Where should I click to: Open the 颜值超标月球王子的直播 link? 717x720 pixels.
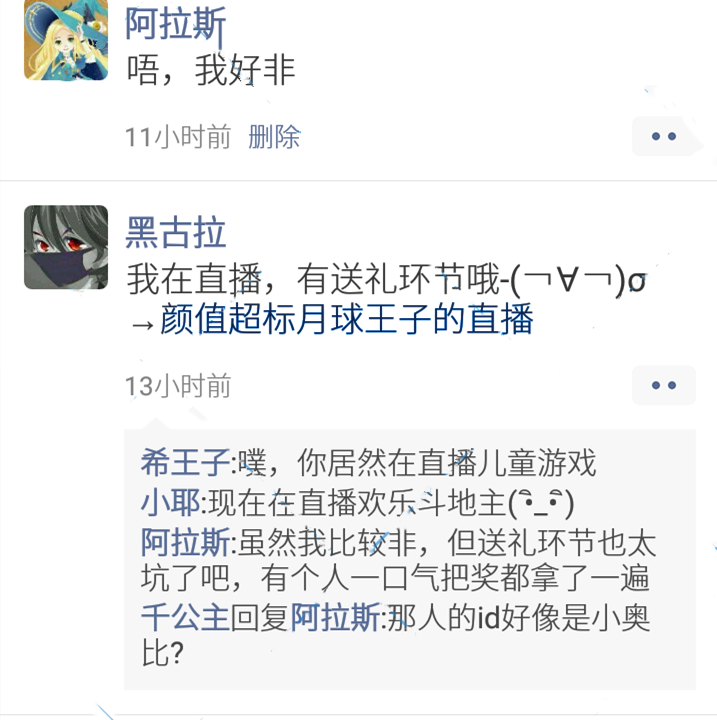347,319
